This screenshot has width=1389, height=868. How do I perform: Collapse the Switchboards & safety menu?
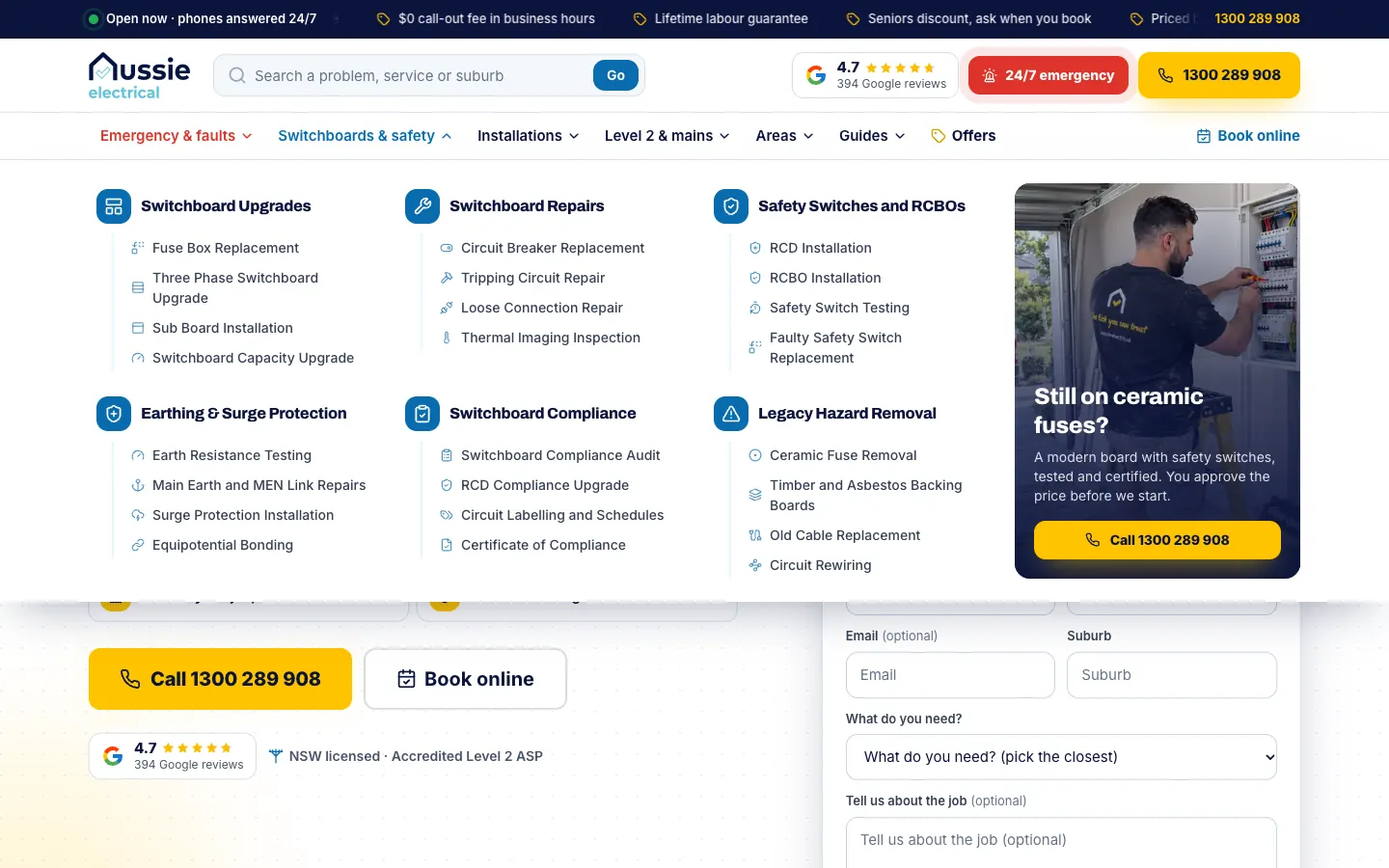coord(365,136)
